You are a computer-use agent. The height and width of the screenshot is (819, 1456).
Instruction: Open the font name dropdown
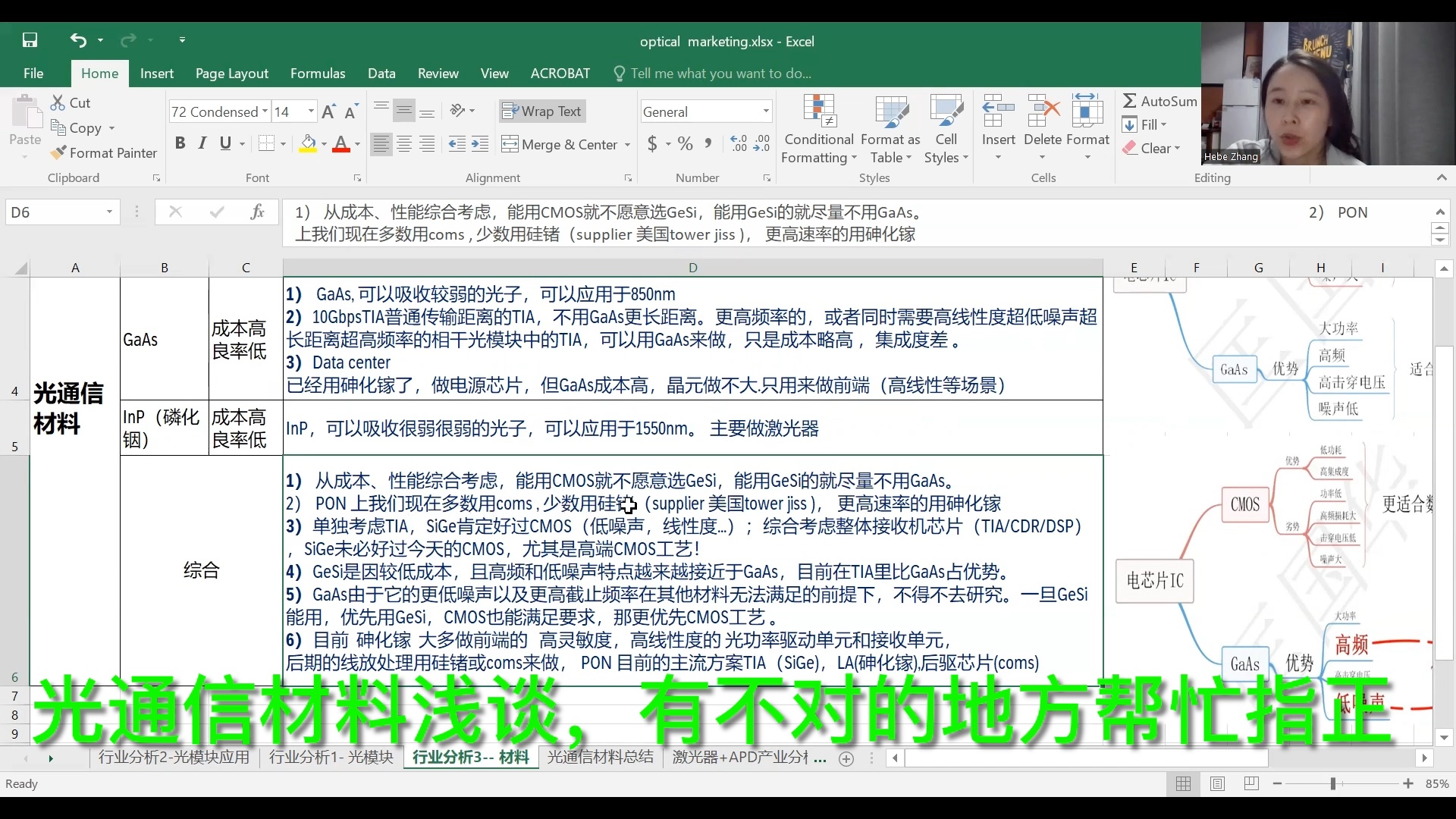265,111
